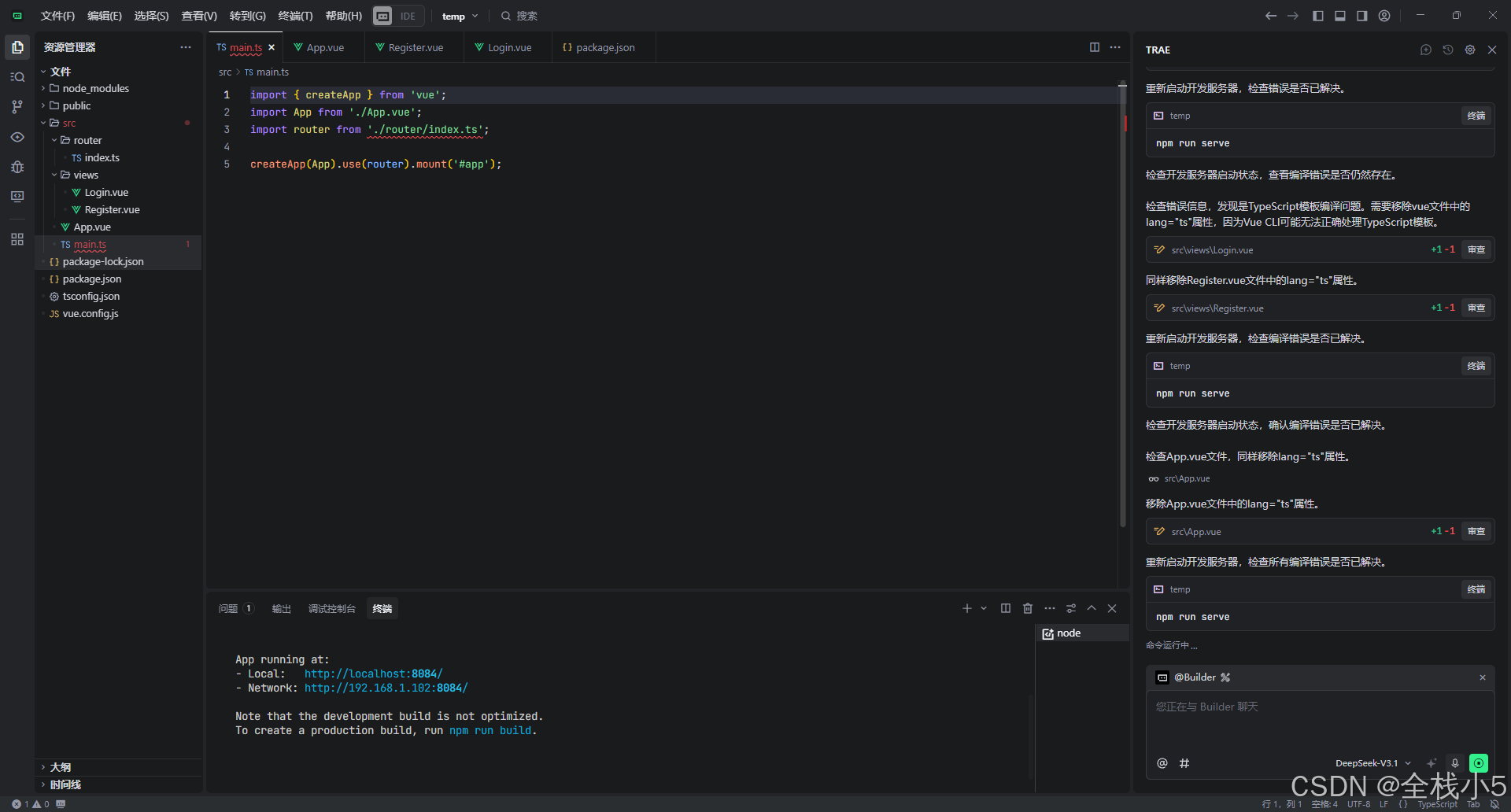Click 审查 button for src\views\Login.vue
Image resolution: width=1511 pixels, height=812 pixels.
(1476, 249)
